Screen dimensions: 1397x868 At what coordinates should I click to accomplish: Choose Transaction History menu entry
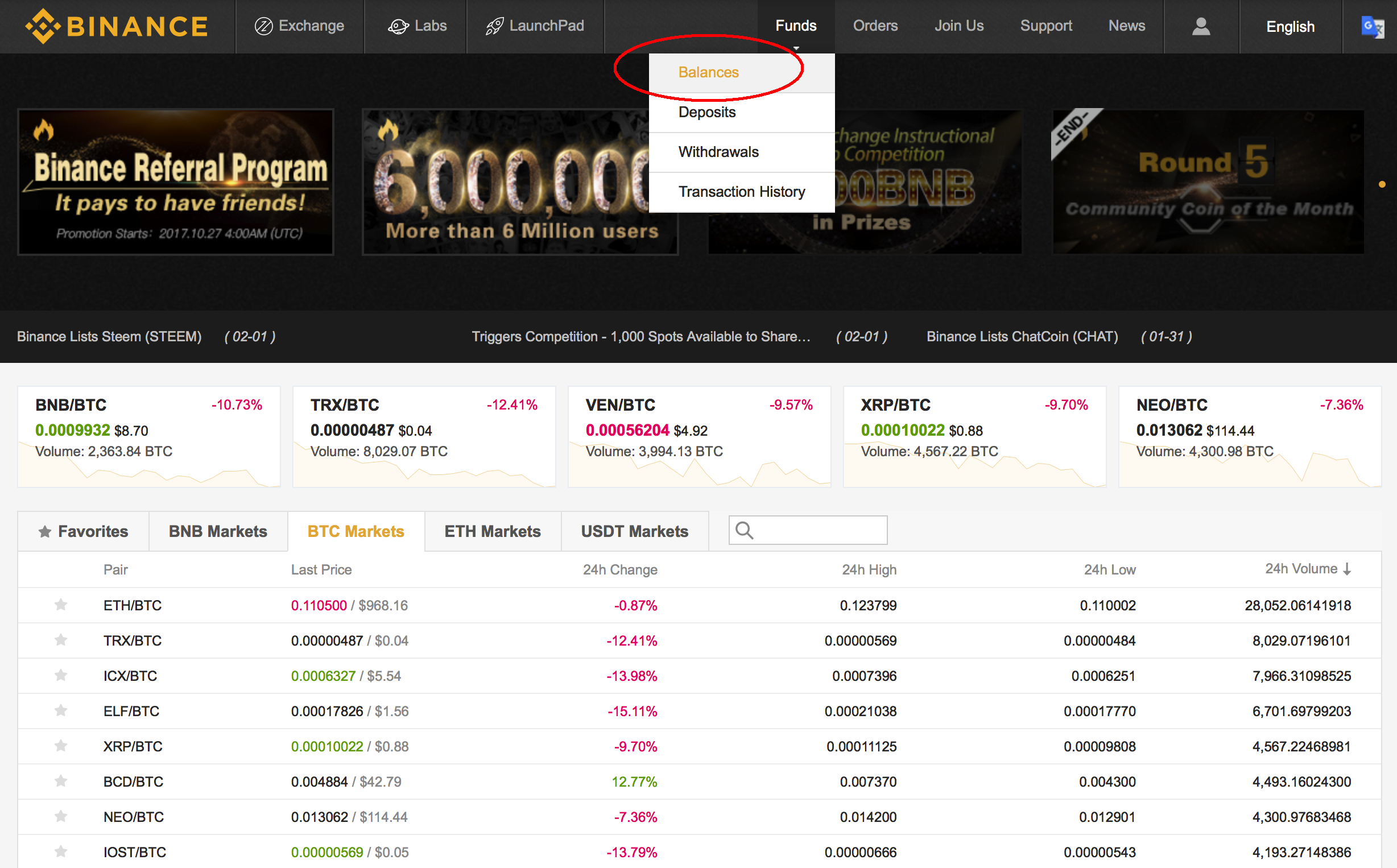[x=741, y=192]
